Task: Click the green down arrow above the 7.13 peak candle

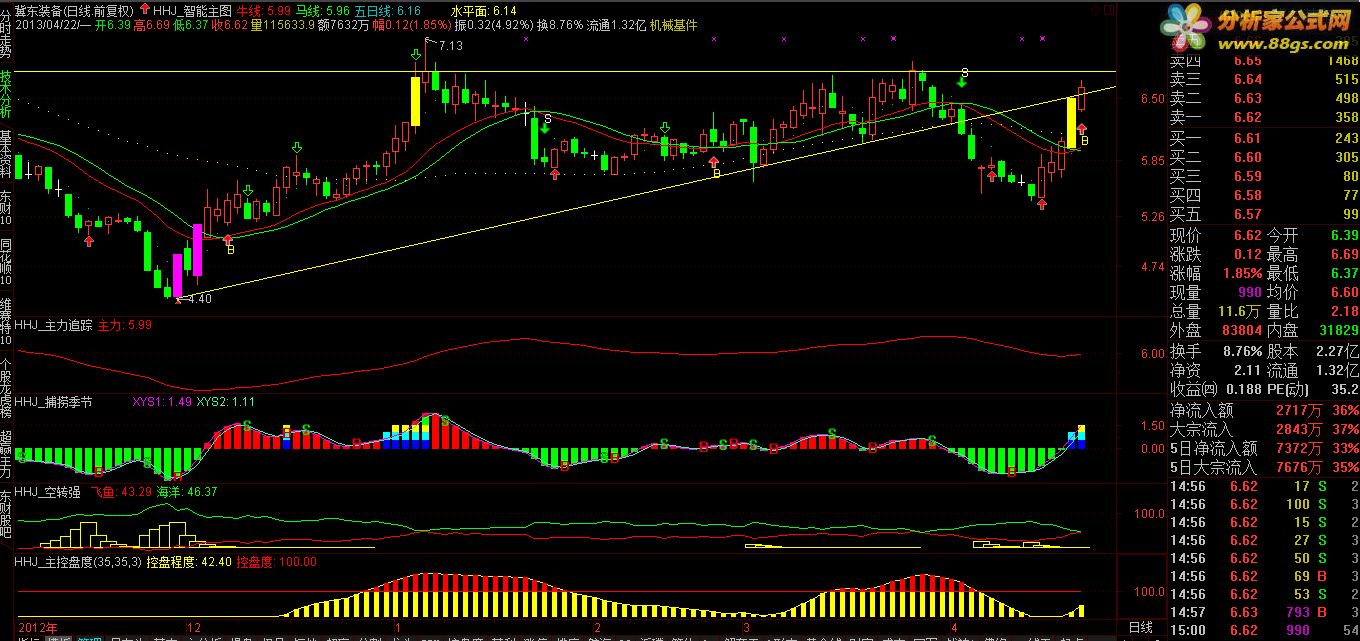Action: pyautogui.click(x=415, y=54)
